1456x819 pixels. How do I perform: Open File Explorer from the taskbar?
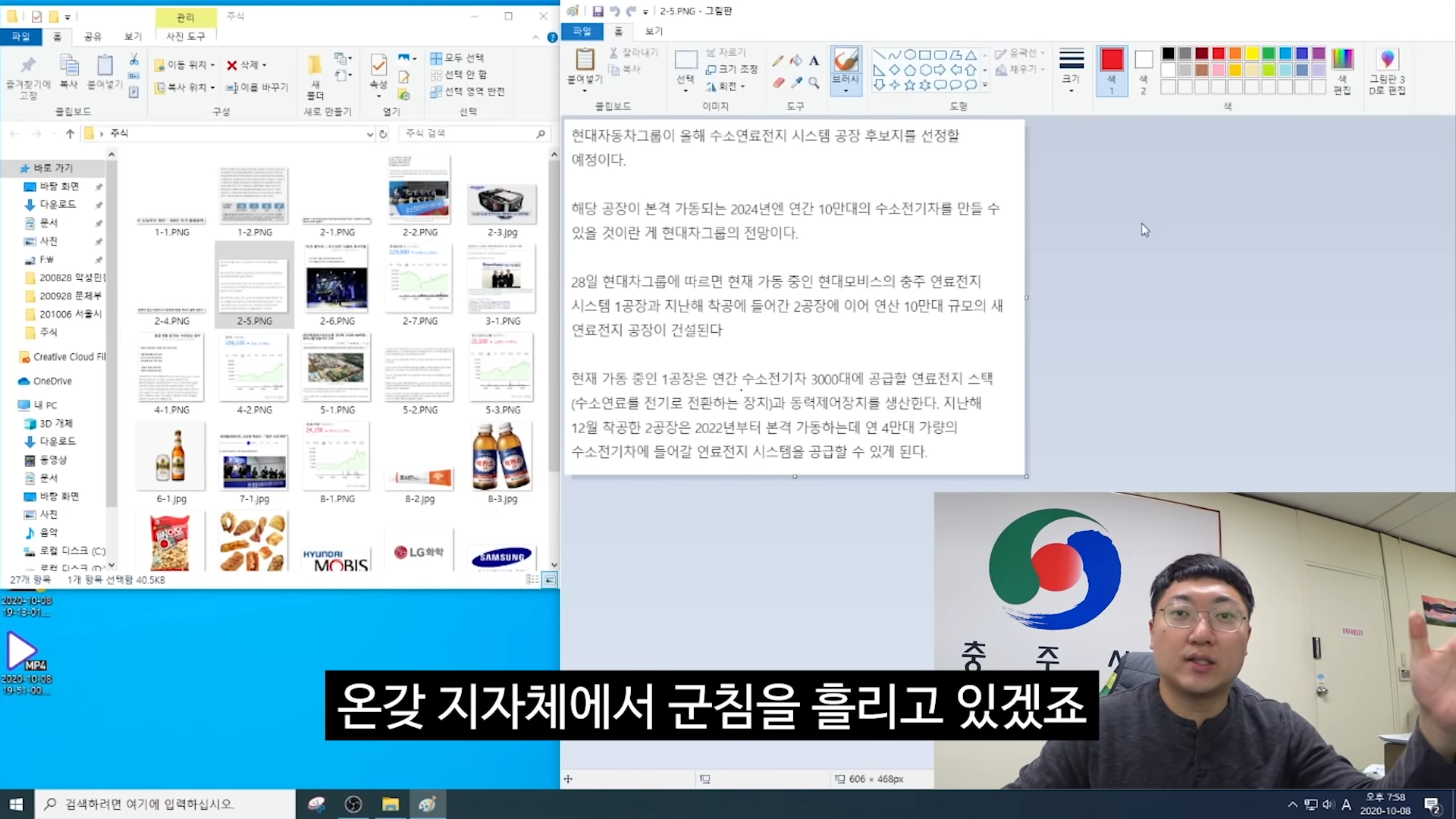391,804
